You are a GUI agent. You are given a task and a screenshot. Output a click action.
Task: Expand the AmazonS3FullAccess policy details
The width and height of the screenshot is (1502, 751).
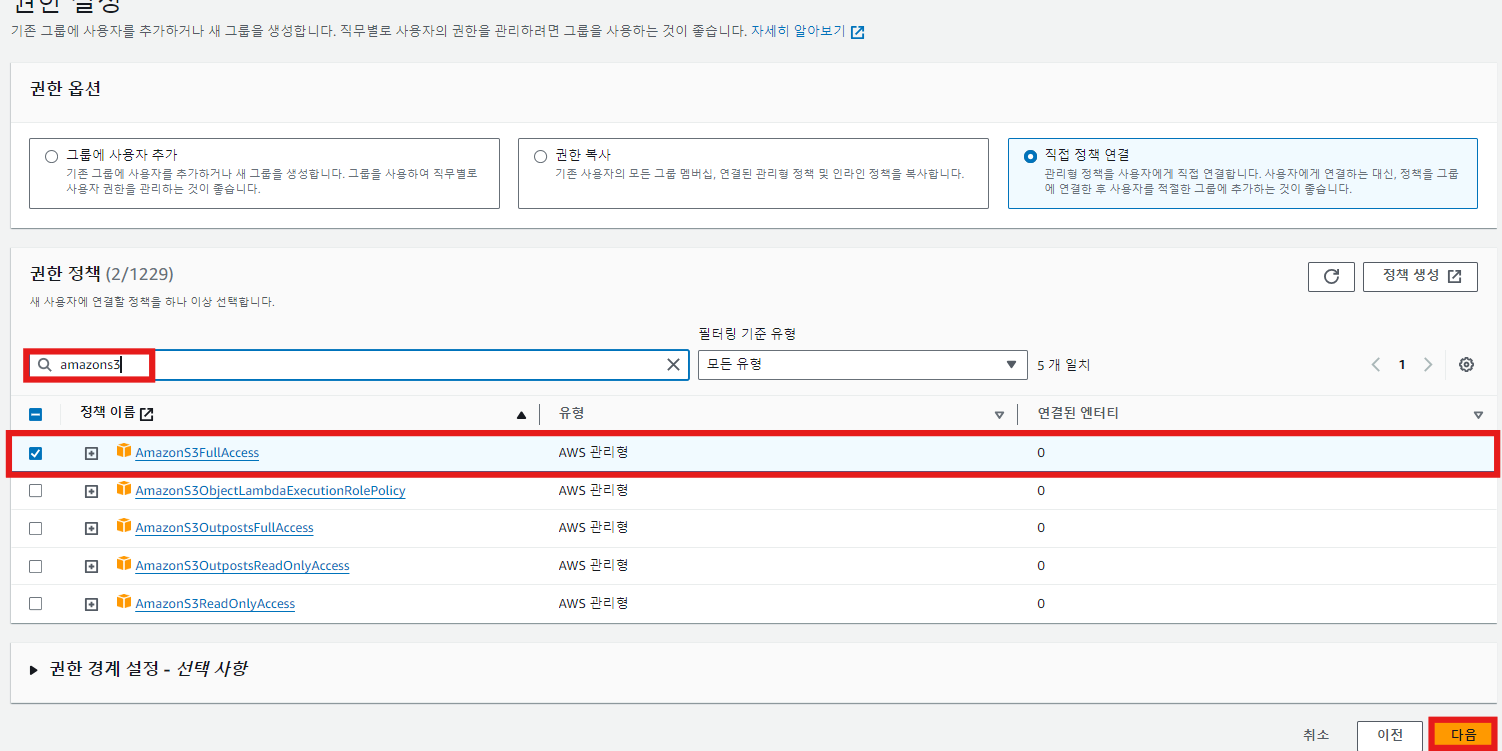pos(91,453)
